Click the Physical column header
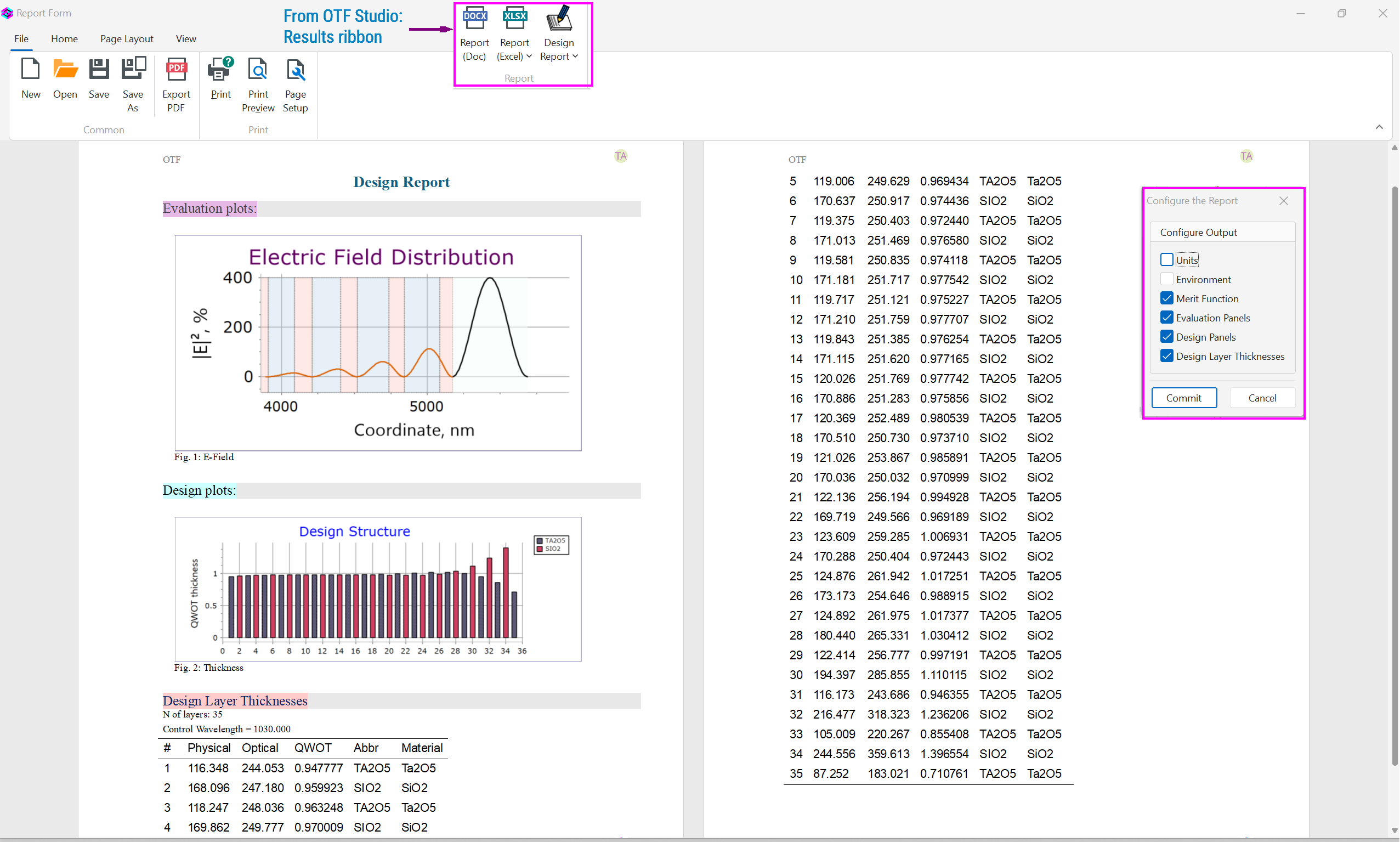 point(209,748)
